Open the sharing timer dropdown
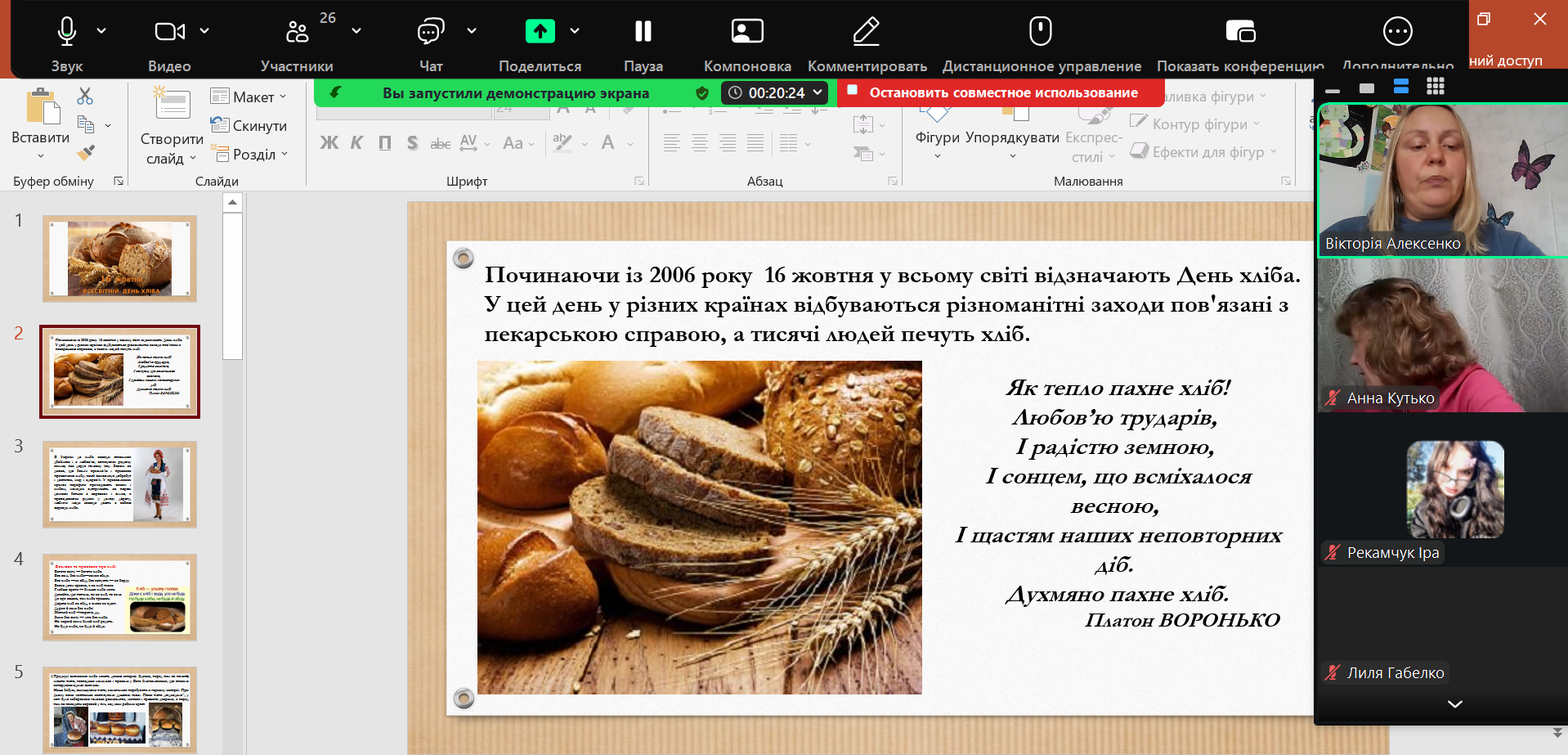Image resolution: width=1568 pixels, height=755 pixels. coord(817,92)
